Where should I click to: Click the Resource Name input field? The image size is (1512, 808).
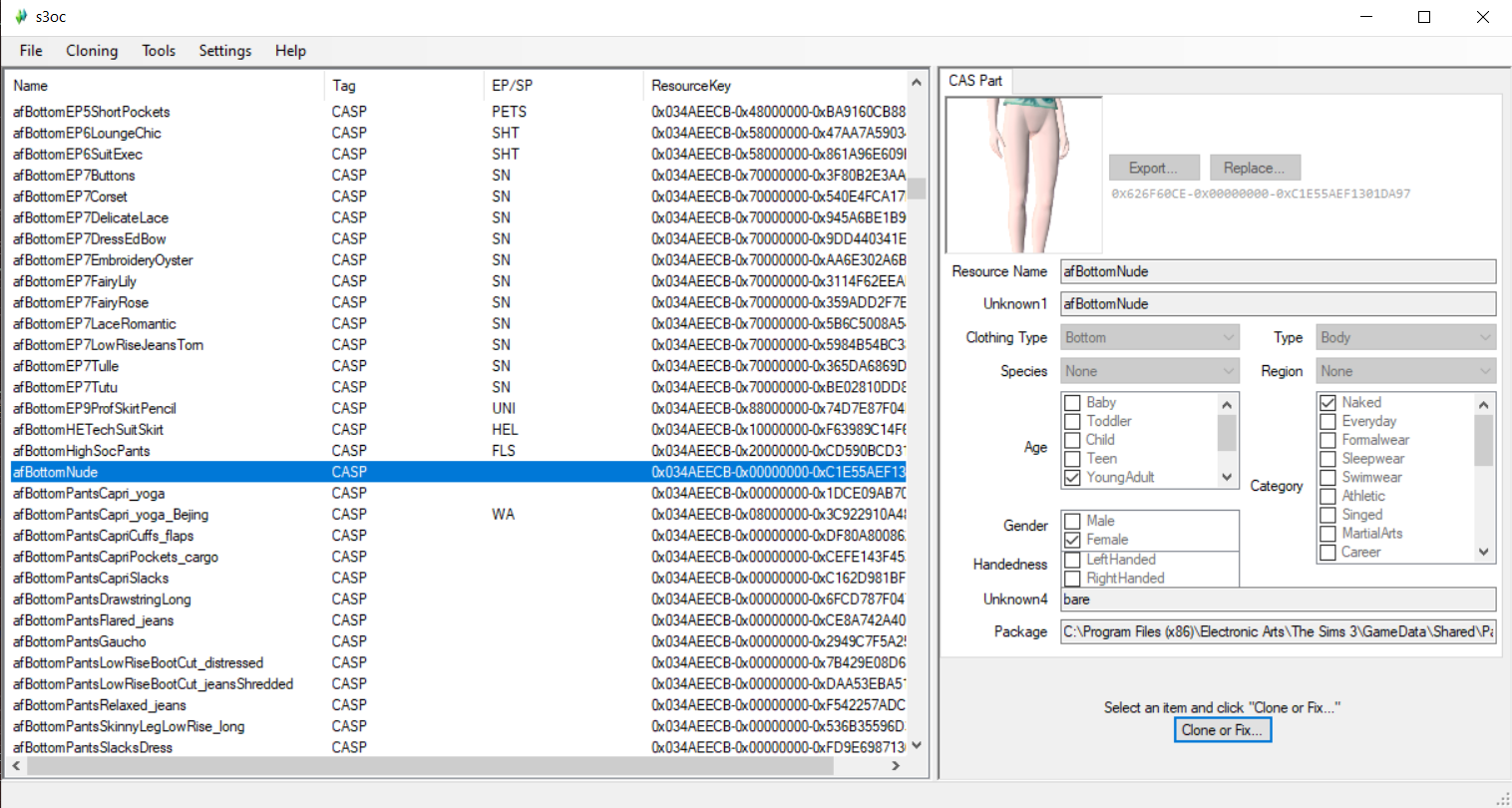click(1278, 271)
